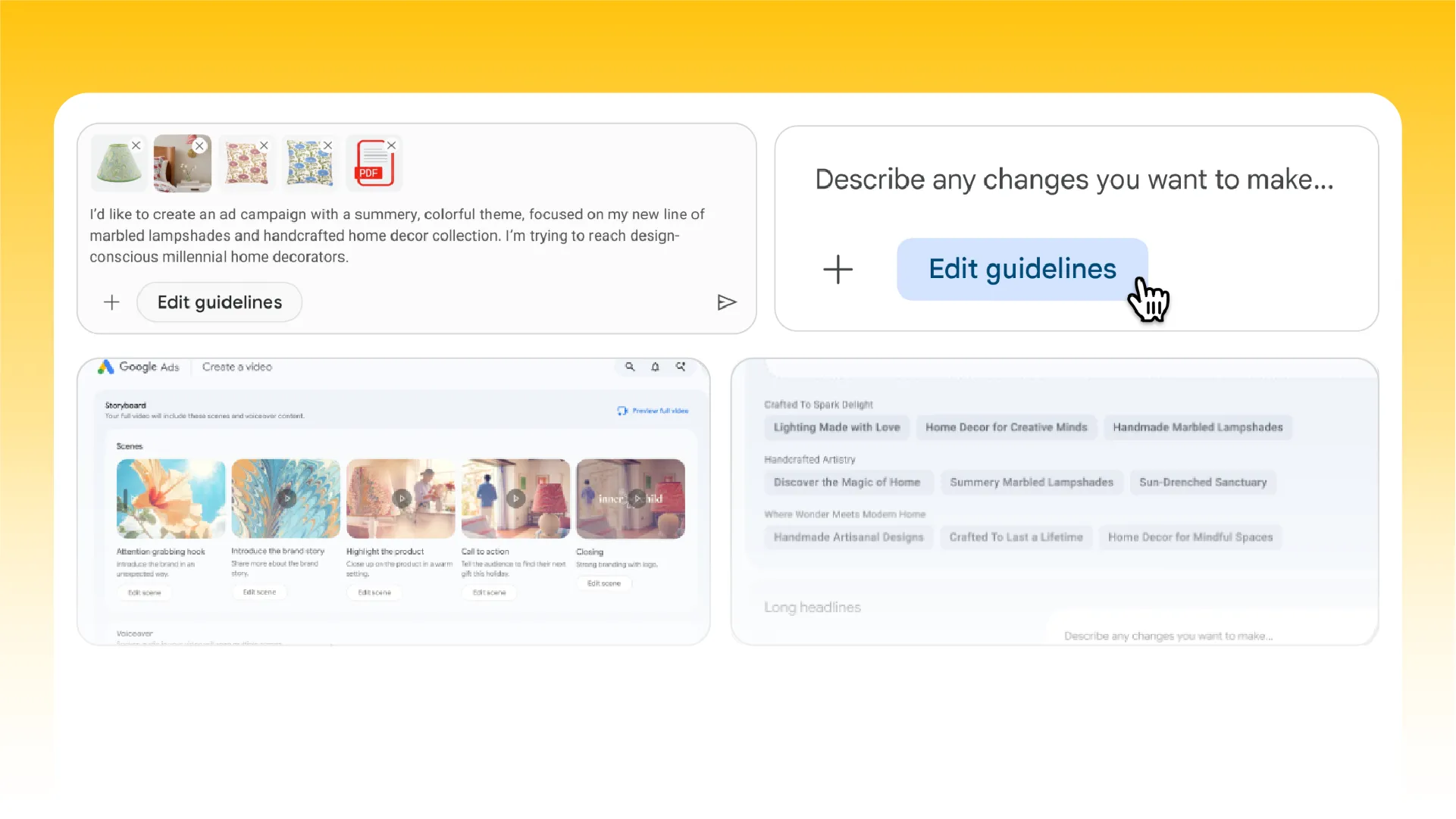The height and width of the screenshot is (819, 1456).
Task: Open the green lampshade thumbnail
Action: coord(119,164)
